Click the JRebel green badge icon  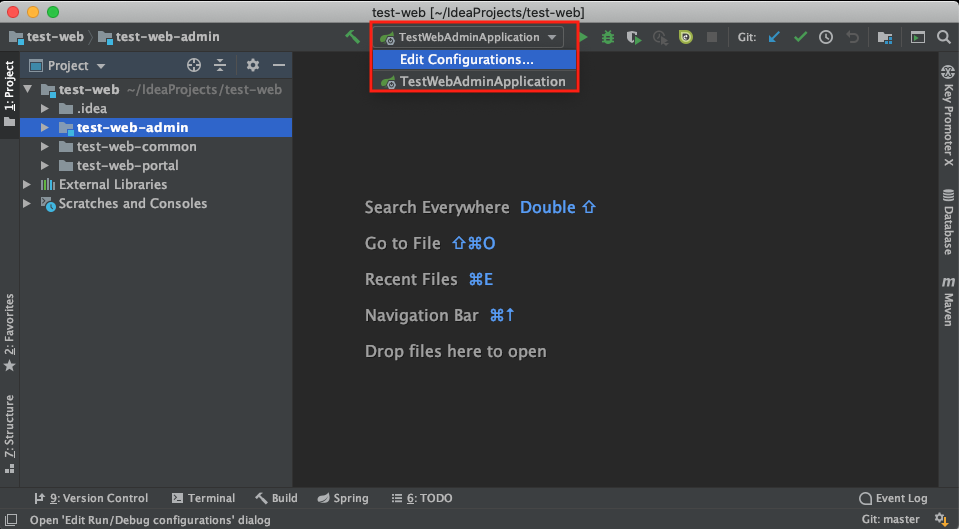pos(686,37)
